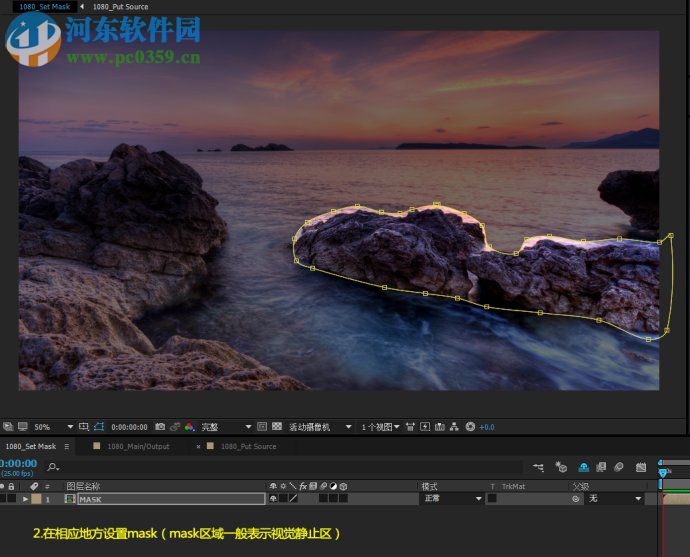The image size is (690, 557).
Task: Open the timeline layer search magnifier
Action: [53, 467]
